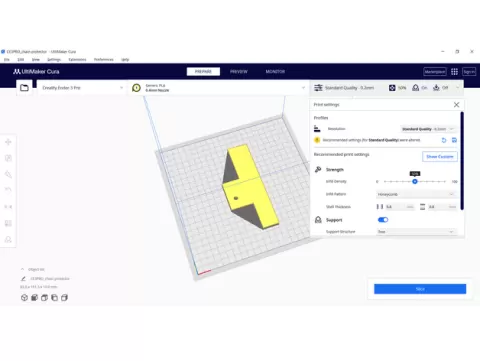
Task: Open the apps grid icon in header
Action: (x=454, y=72)
